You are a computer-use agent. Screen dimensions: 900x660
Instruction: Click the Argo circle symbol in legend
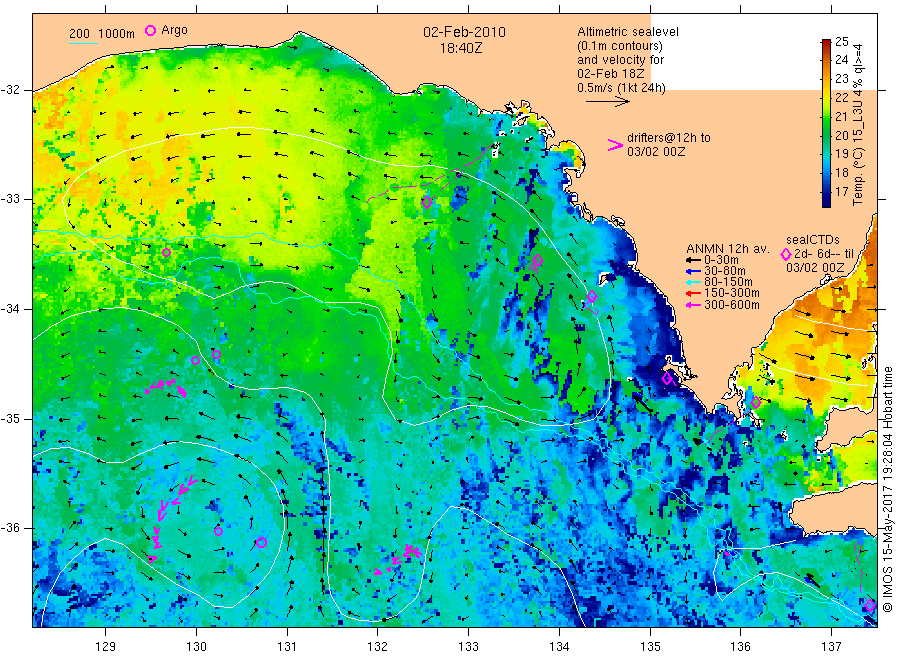point(150,30)
